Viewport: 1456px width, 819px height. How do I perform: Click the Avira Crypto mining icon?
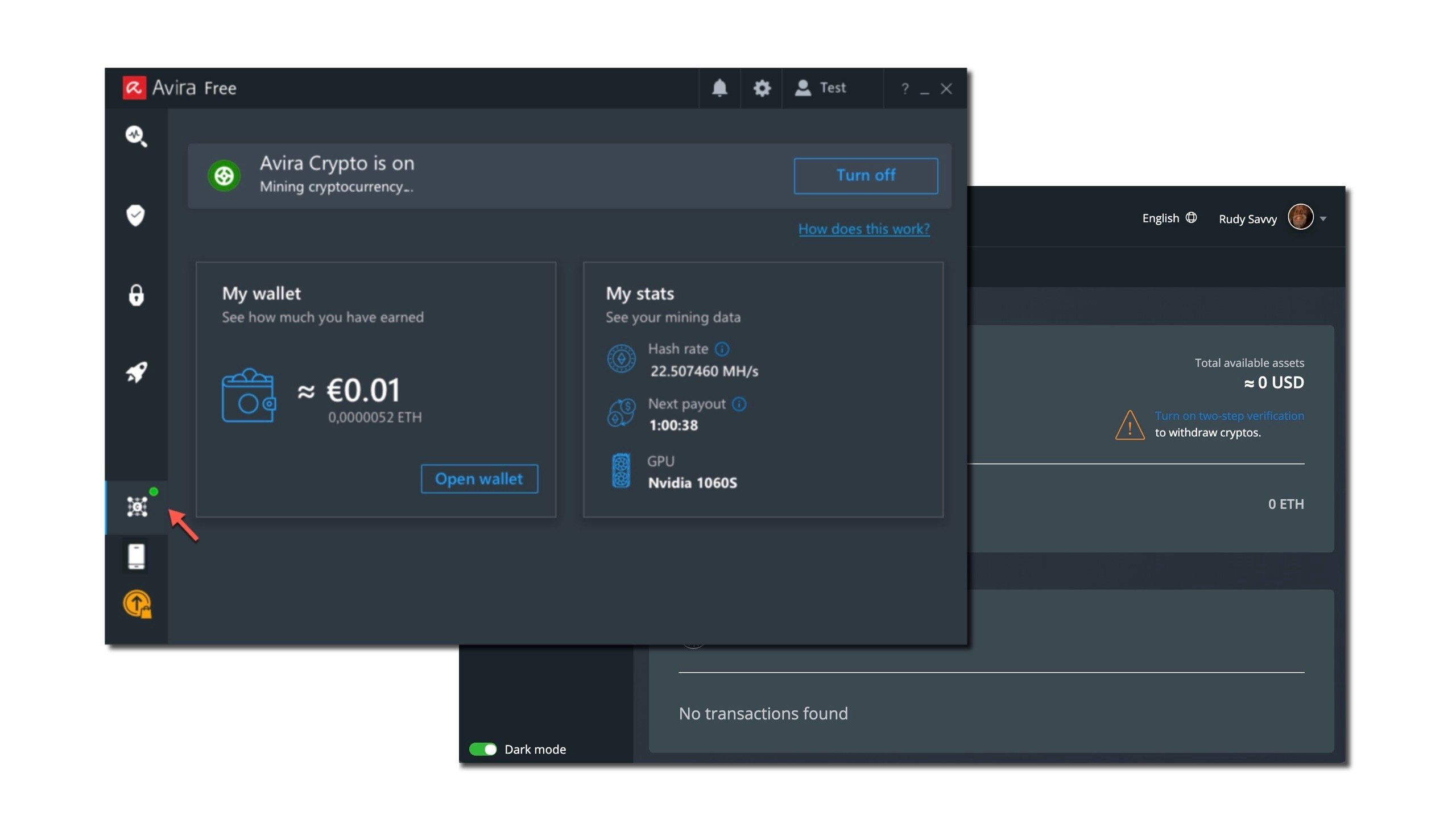pos(137,507)
